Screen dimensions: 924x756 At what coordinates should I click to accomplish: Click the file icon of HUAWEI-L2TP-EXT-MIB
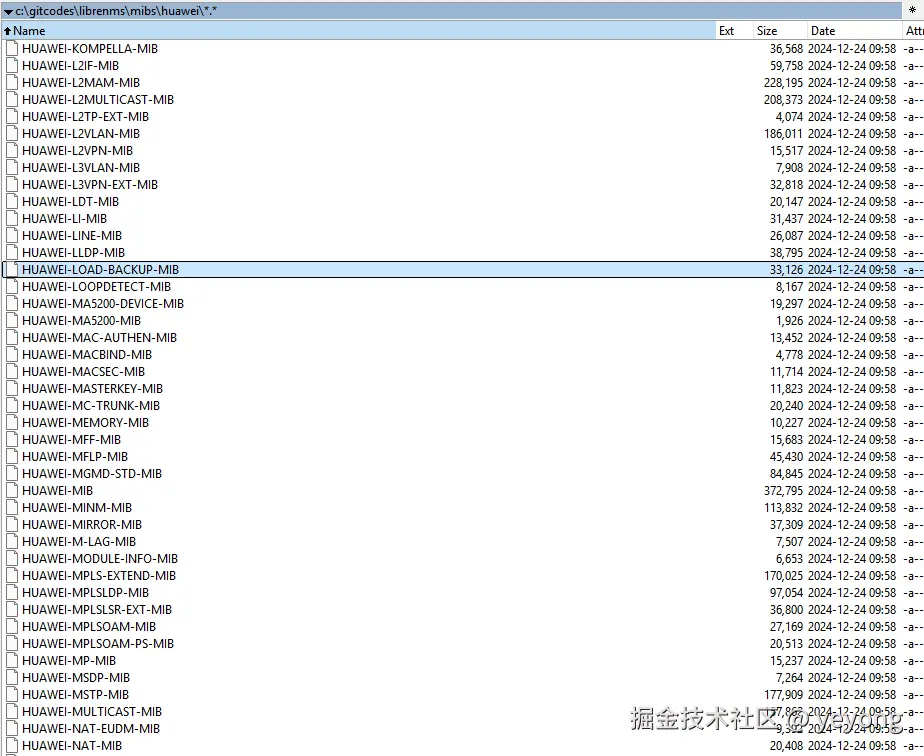12,117
